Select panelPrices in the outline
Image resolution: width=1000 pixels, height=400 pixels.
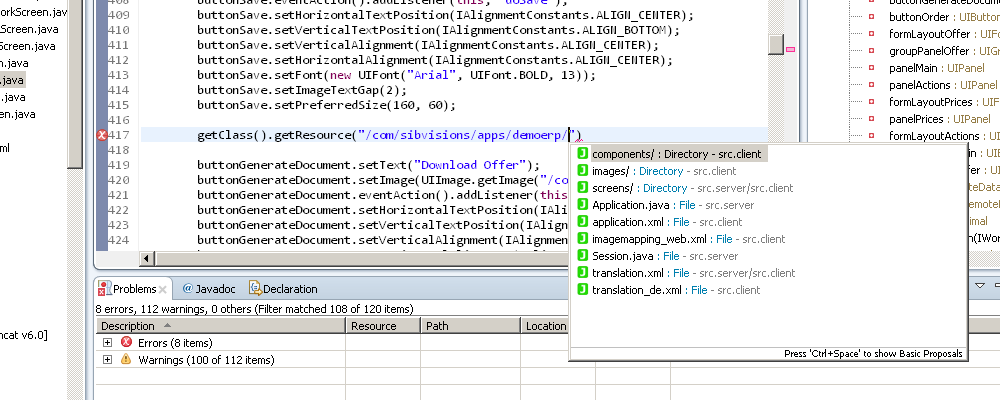click(916, 119)
